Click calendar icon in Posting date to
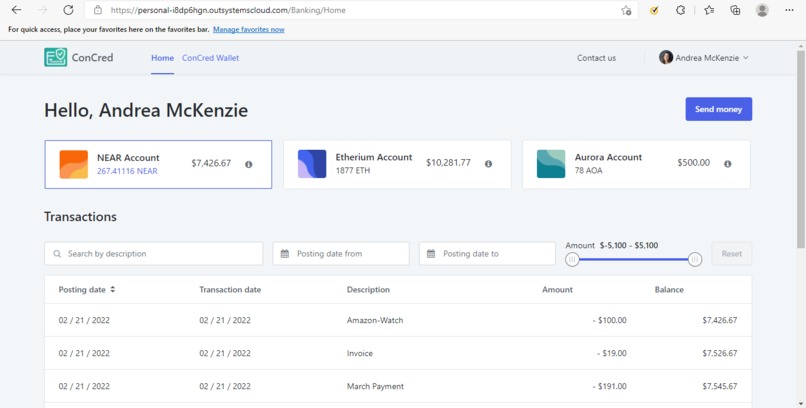This screenshot has width=806, height=408. coord(431,253)
